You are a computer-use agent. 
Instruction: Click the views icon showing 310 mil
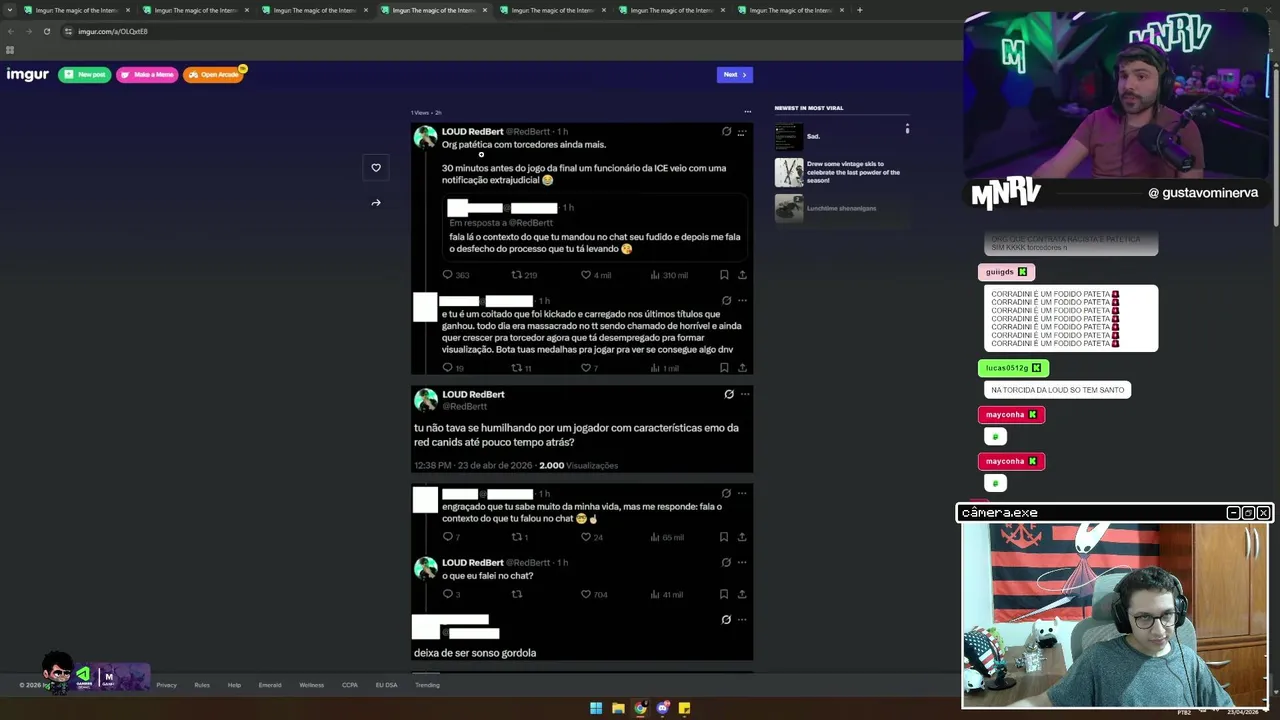pos(655,275)
